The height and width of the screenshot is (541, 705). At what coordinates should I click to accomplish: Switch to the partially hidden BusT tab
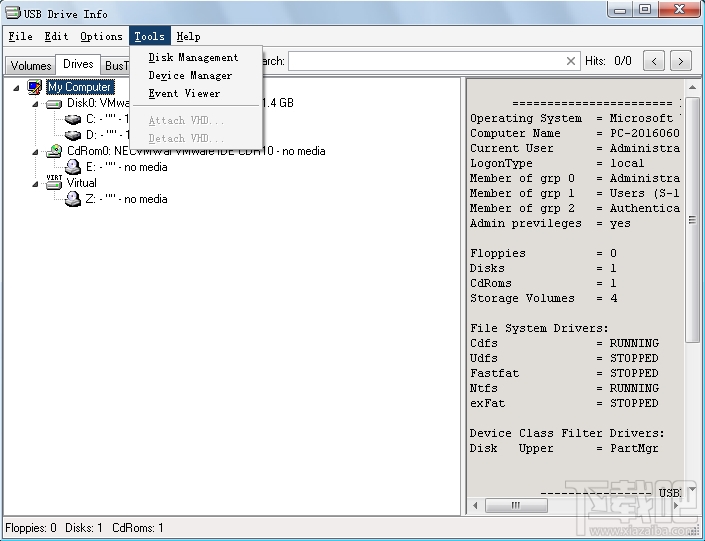tap(115, 66)
